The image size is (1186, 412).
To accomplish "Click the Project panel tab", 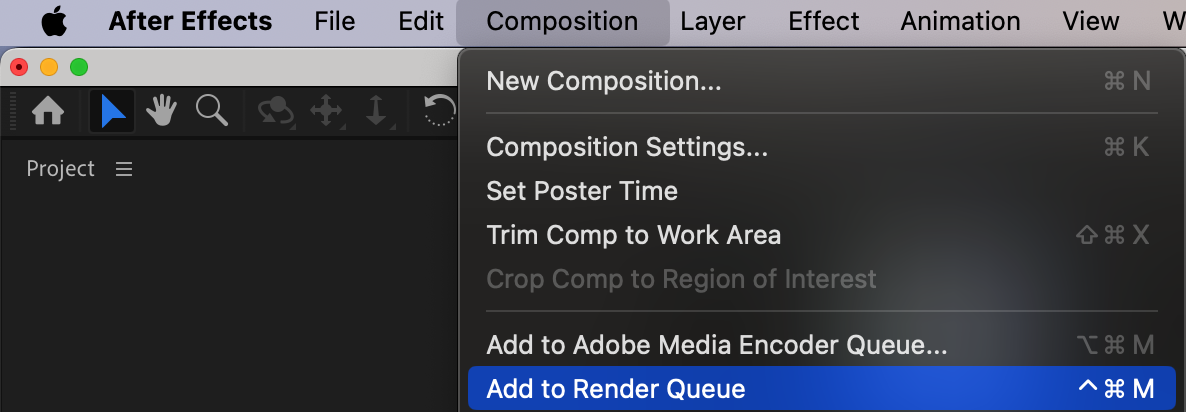I will [x=61, y=170].
